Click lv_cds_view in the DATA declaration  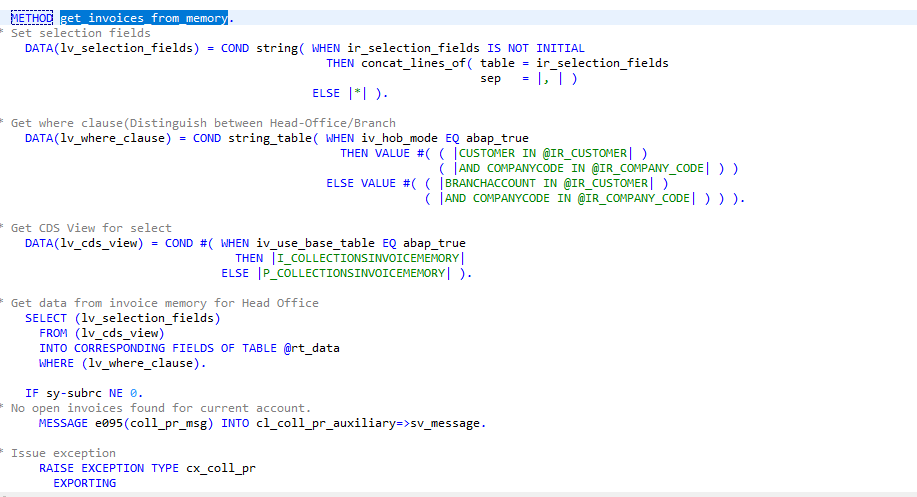tap(99, 243)
